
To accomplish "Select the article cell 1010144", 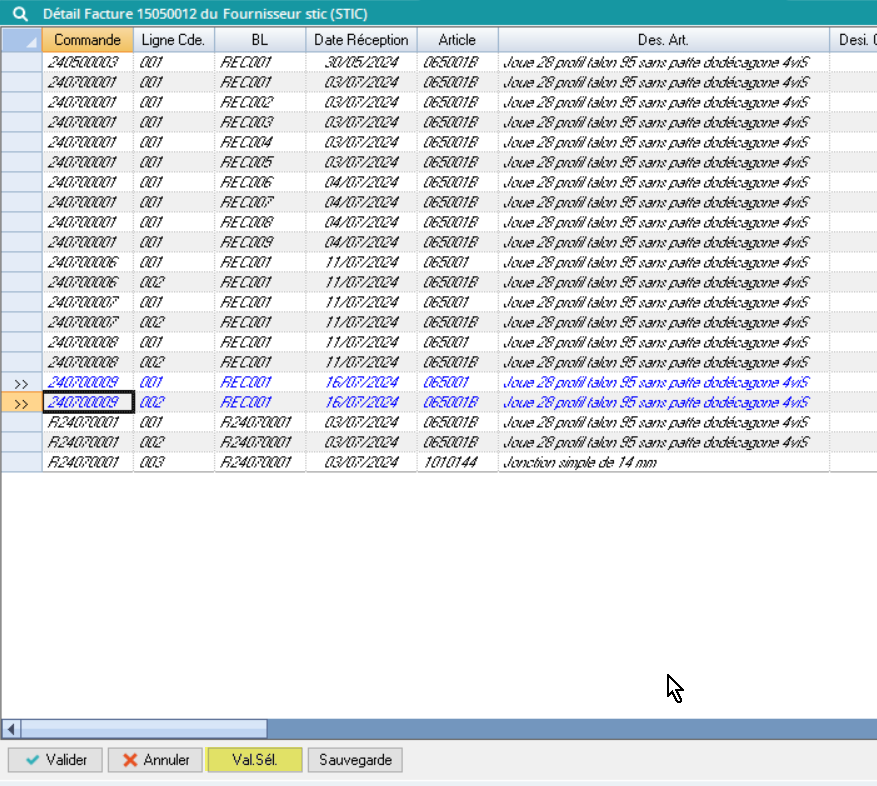I will click(x=456, y=462).
